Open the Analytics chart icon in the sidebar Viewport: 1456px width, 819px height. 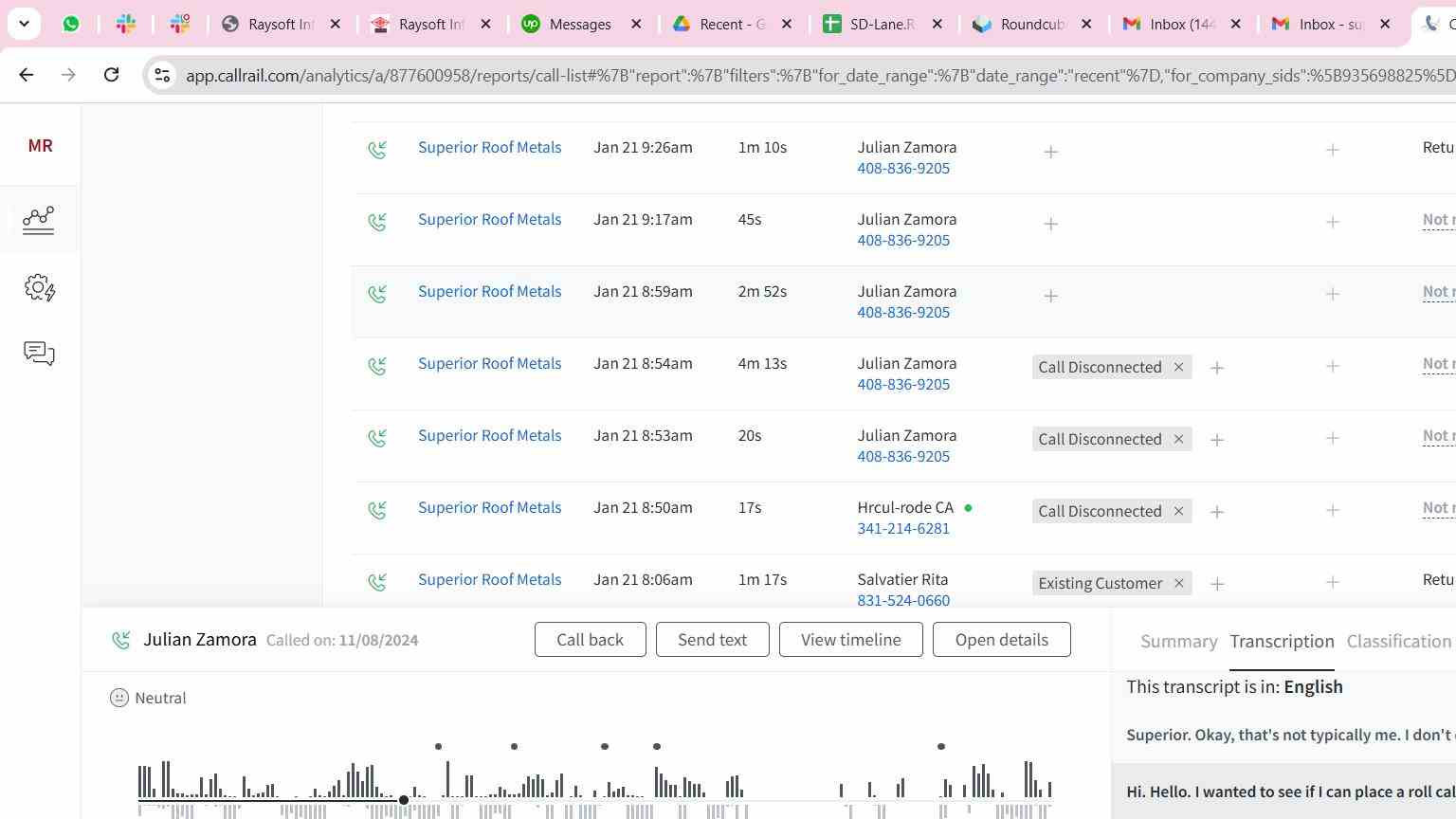[39, 220]
